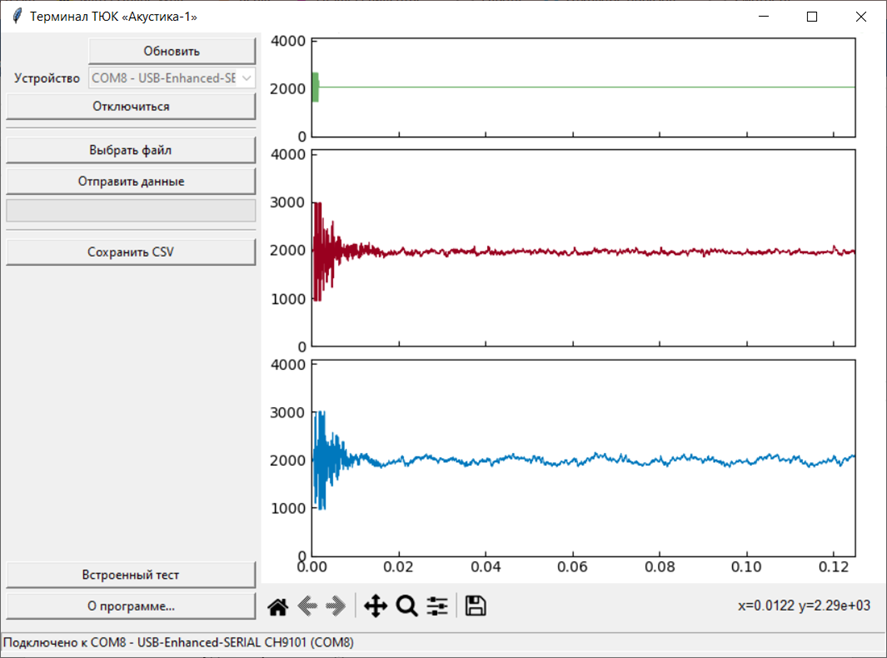The height and width of the screenshot is (658, 887).
Task: Select the Pan tool with cross arrows
Action: (x=375, y=606)
